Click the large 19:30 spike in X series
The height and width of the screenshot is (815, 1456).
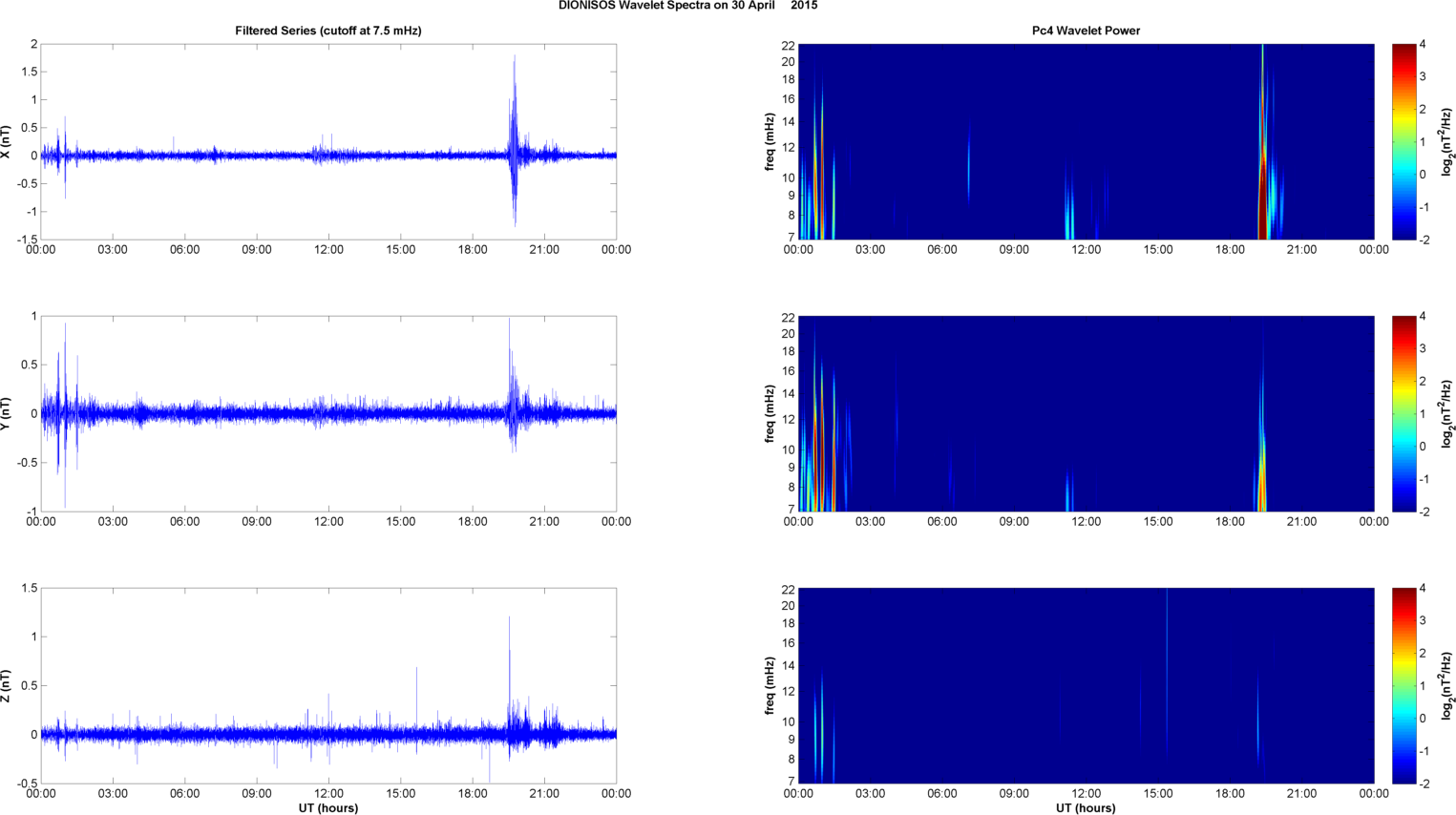(515, 141)
